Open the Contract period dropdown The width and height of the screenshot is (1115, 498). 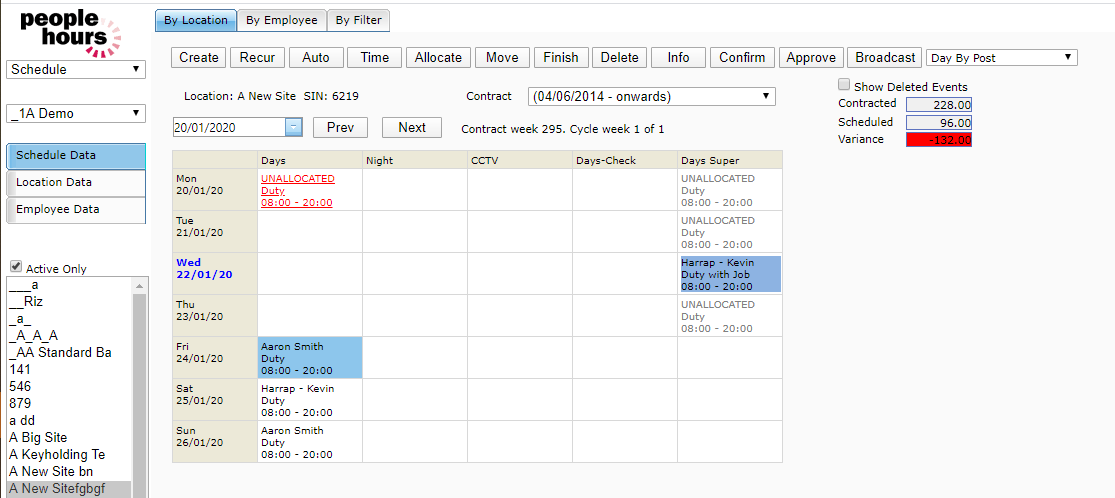coord(651,97)
